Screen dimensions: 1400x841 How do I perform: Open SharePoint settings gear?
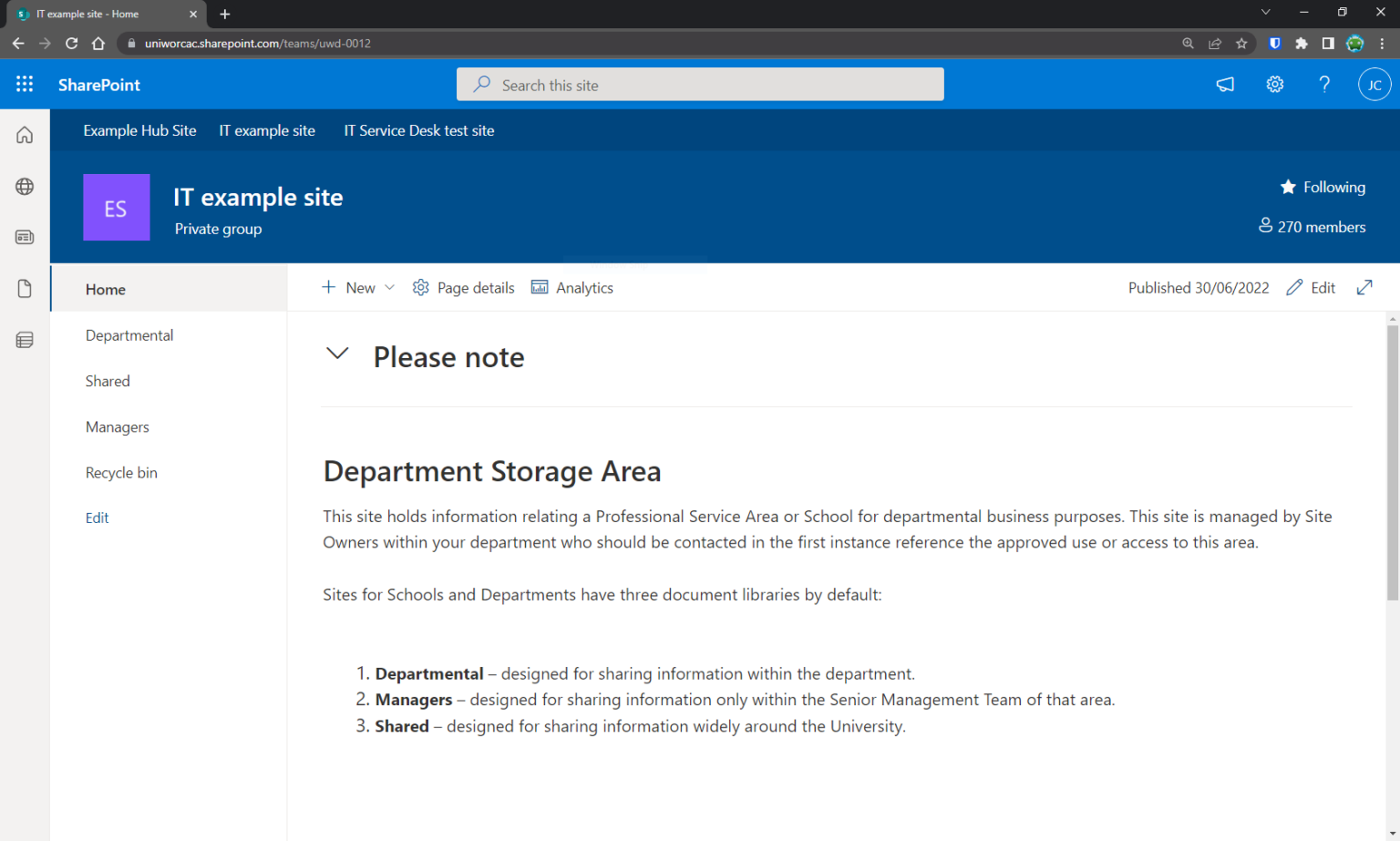tap(1274, 84)
